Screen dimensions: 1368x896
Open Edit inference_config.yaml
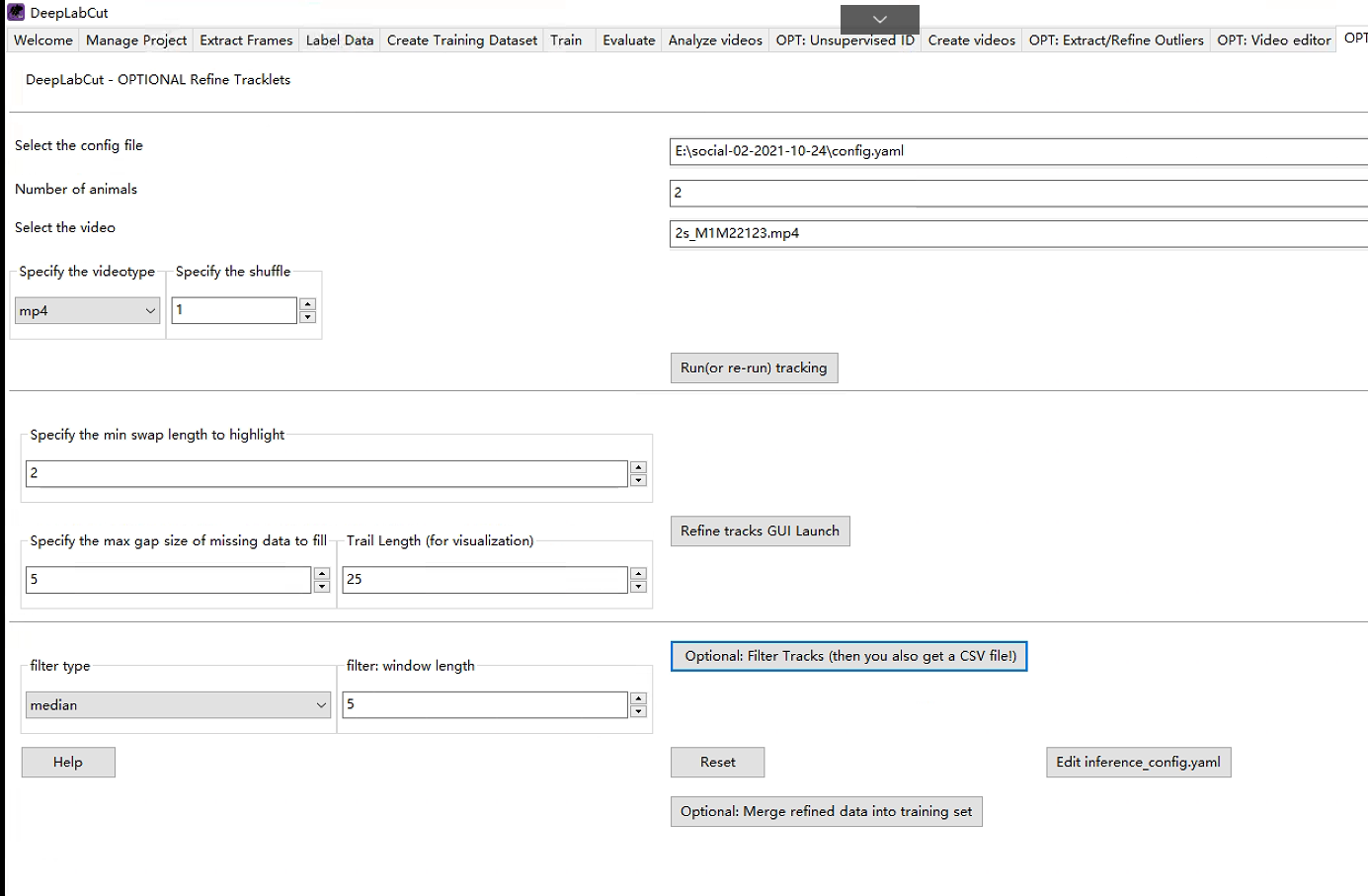coord(1138,762)
